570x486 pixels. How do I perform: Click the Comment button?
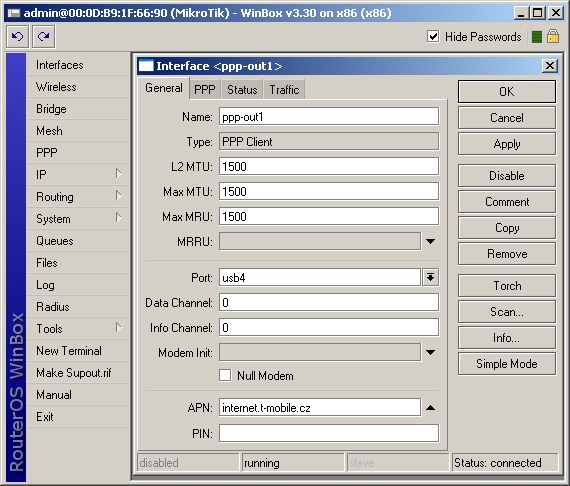click(507, 202)
